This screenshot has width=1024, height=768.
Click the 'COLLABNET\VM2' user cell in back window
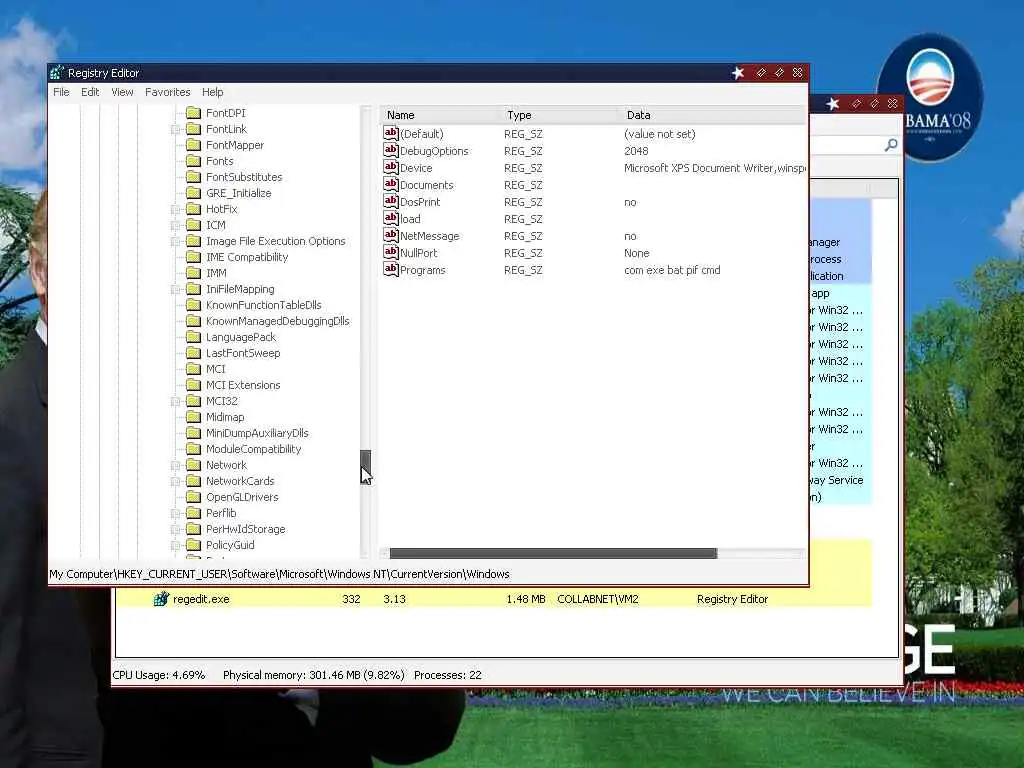[598, 599]
